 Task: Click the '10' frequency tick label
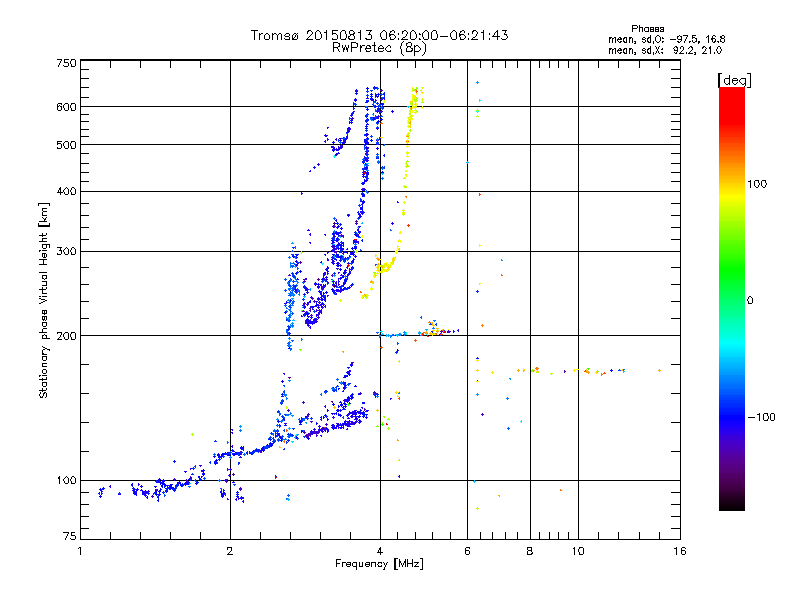[578, 551]
